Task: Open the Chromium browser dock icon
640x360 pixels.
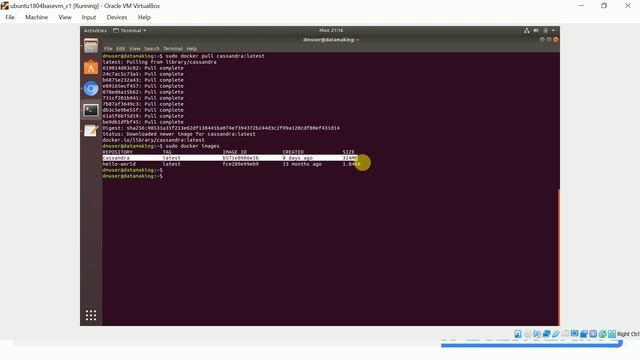Action: (x=91, y=89)
